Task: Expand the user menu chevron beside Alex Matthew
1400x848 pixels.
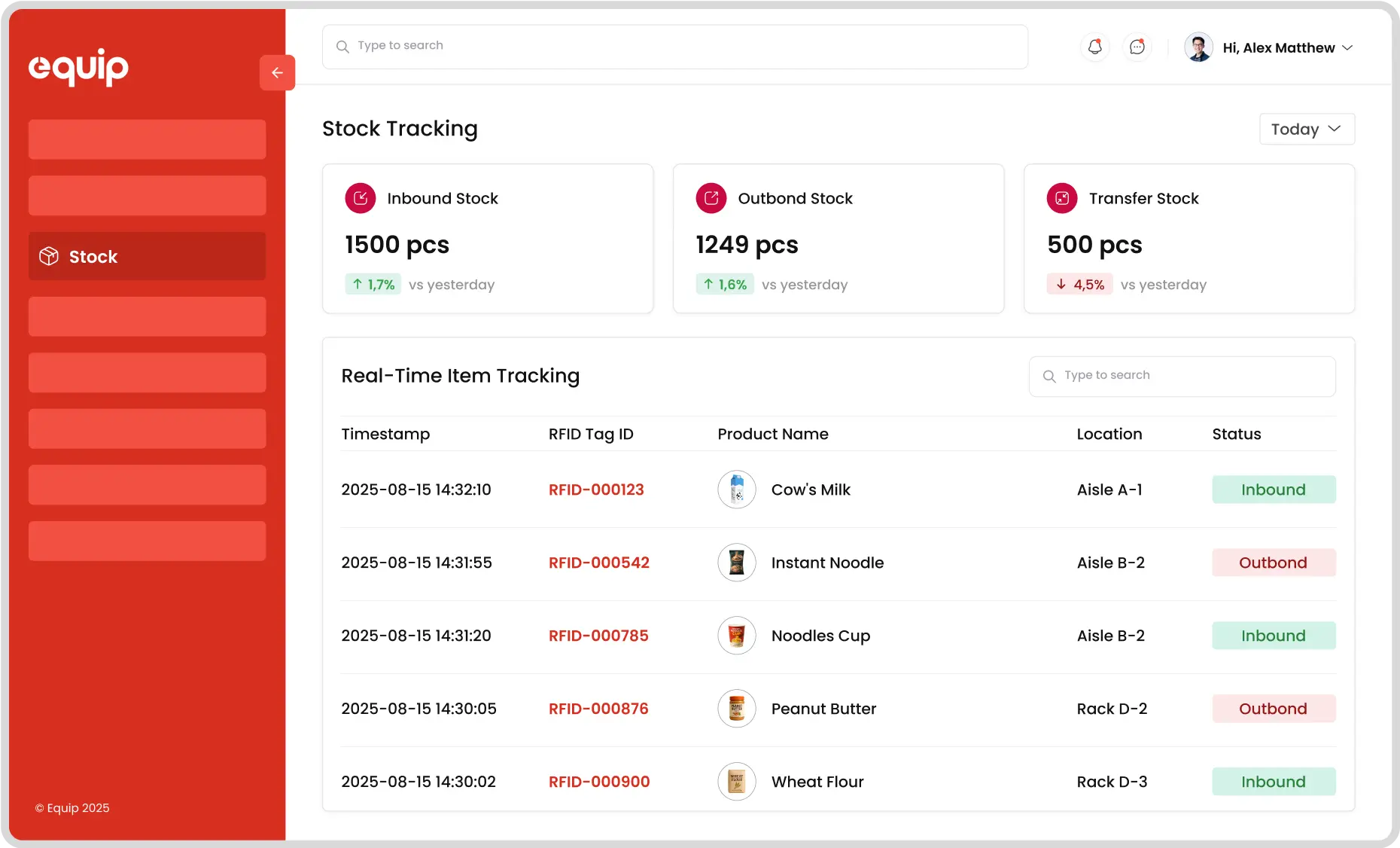Action: pos(1347,47)
